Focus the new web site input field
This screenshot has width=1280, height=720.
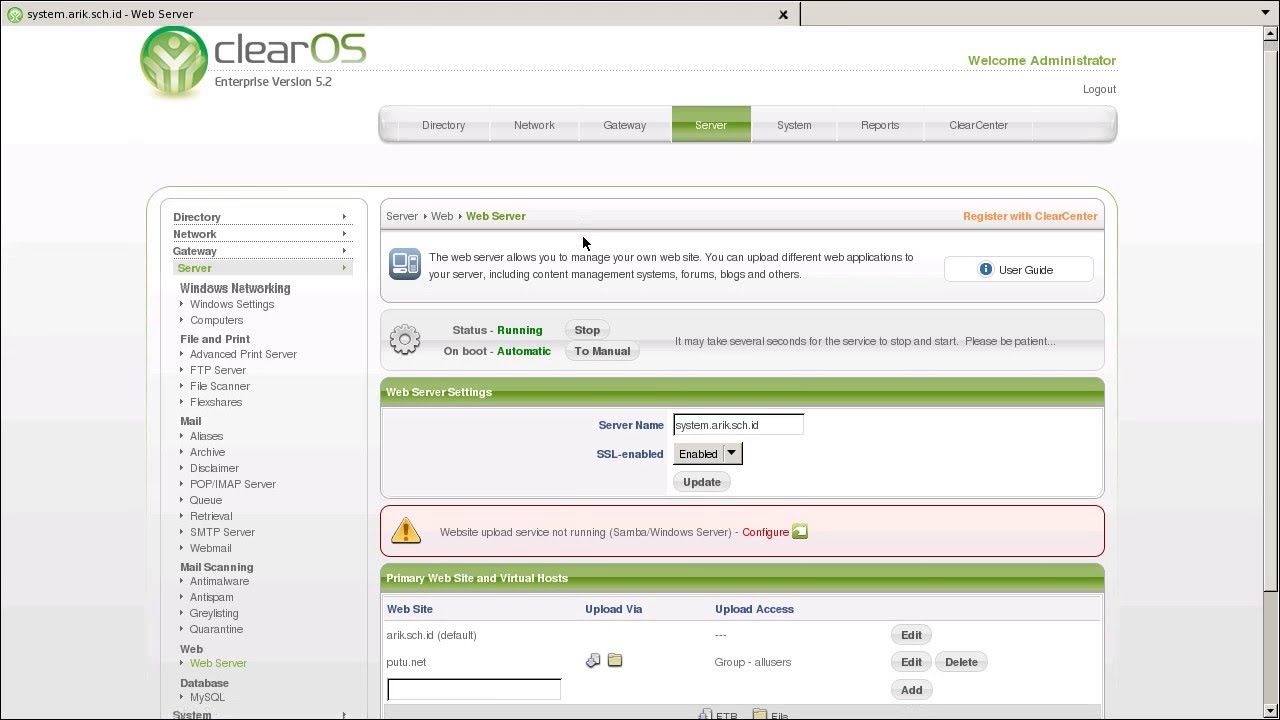tap(474, 689)
